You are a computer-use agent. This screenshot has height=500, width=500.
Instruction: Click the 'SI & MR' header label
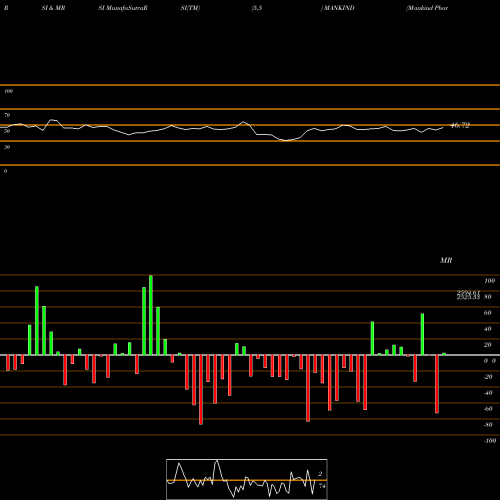click(53, 8)
